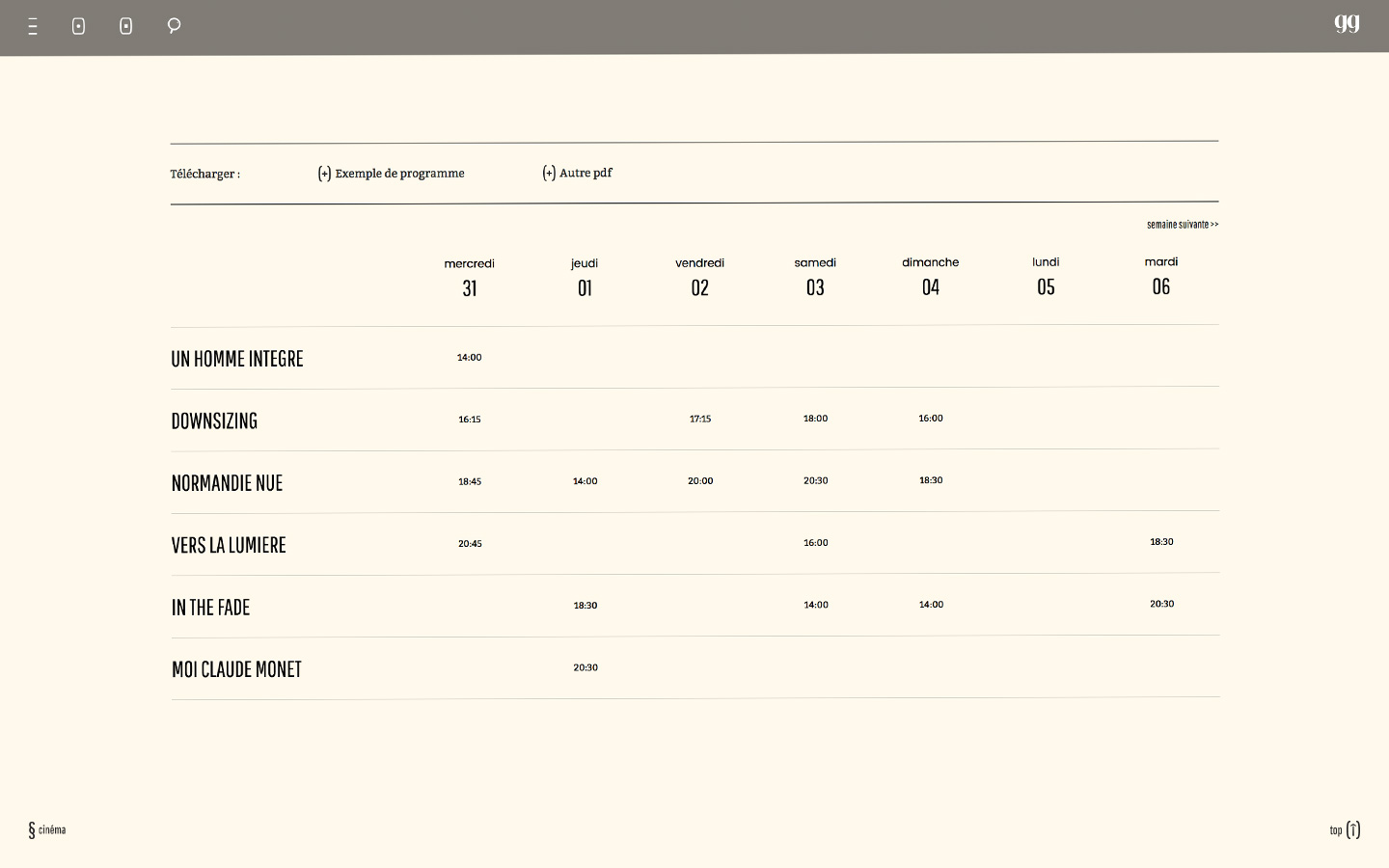Pick Normandie Nue 20:30 showtime on samedi
Screen dimensions: 1389x868
coord(815,480)
